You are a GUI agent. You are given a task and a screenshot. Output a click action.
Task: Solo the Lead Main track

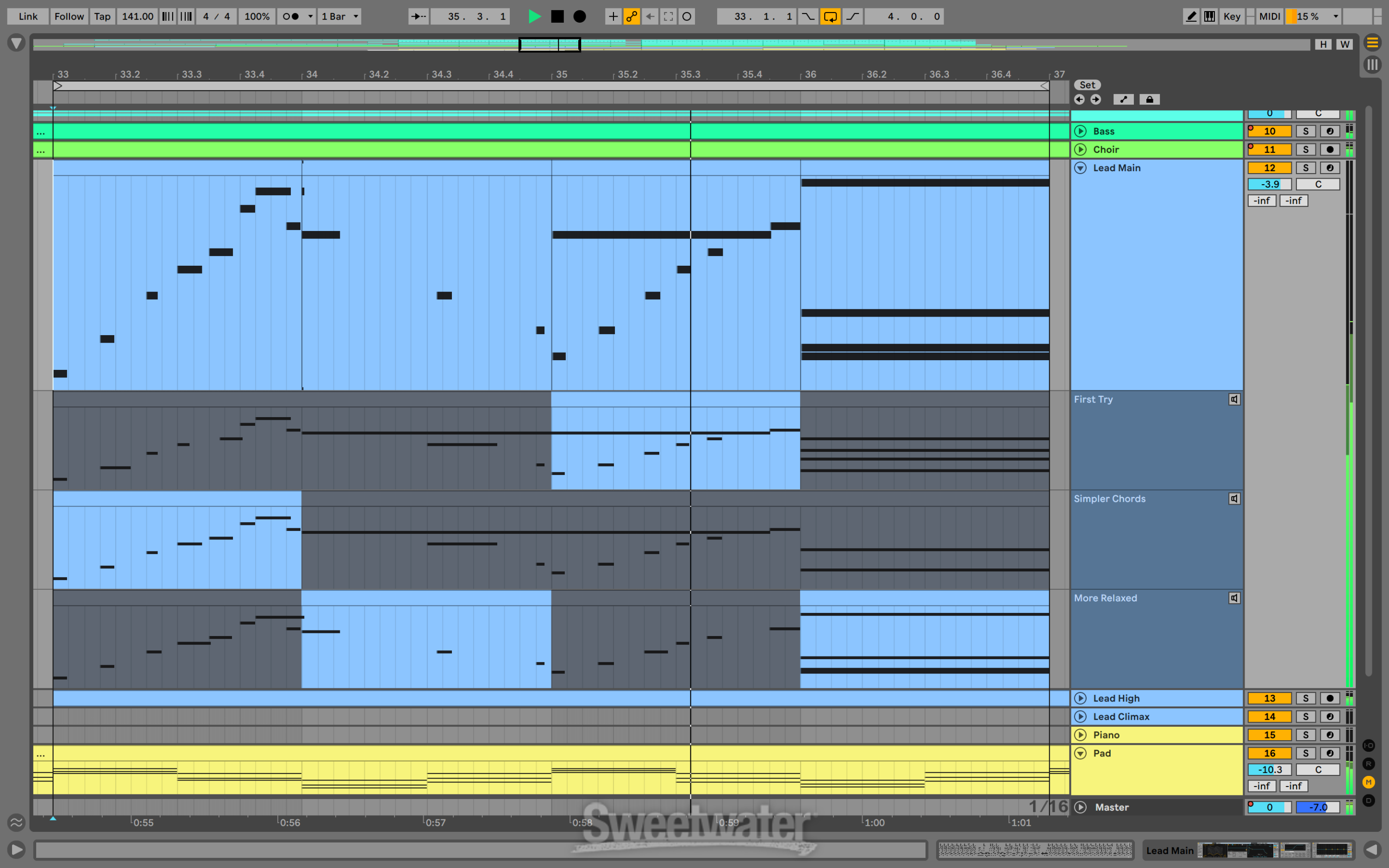point(1306,168)
